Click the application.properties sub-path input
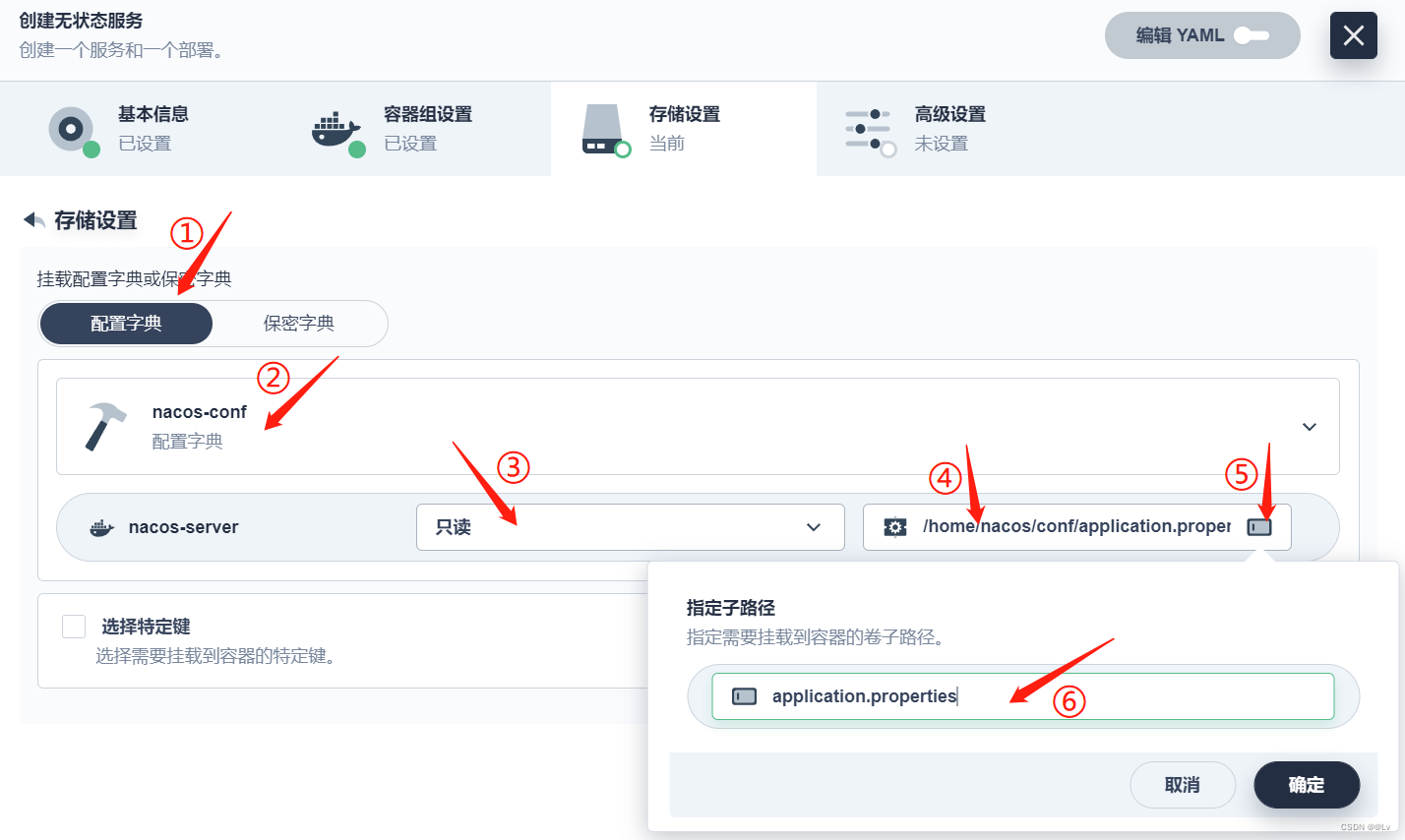This screenshot has height=840, width=1405. click(1023, 696)
